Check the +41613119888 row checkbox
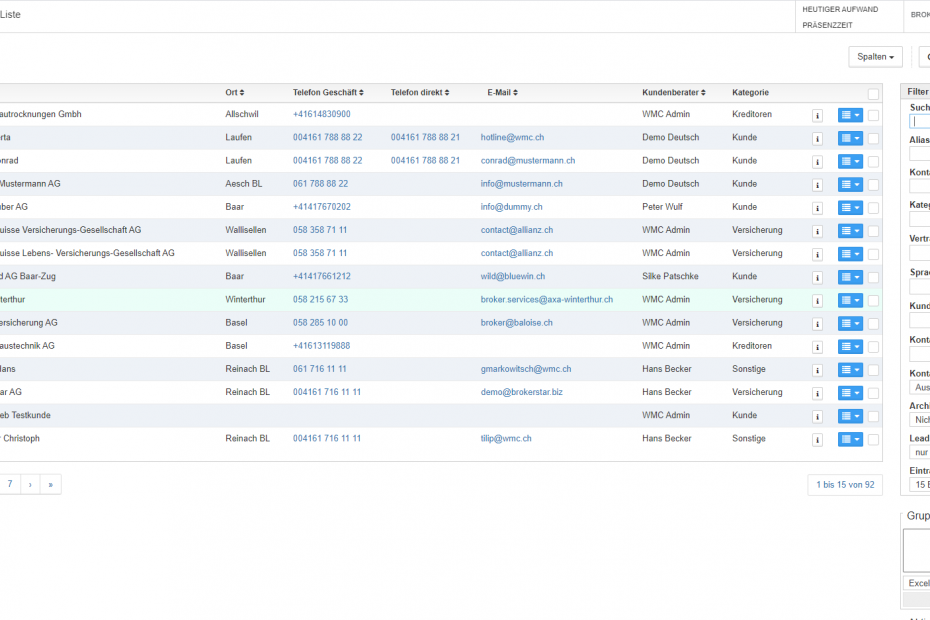 873,347
